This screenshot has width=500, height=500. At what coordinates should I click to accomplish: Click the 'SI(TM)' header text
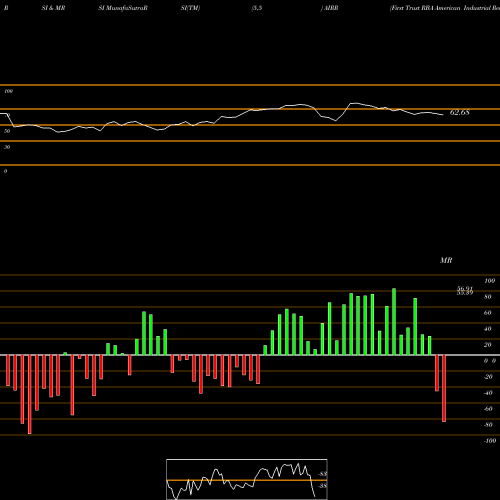click(190, 8)
